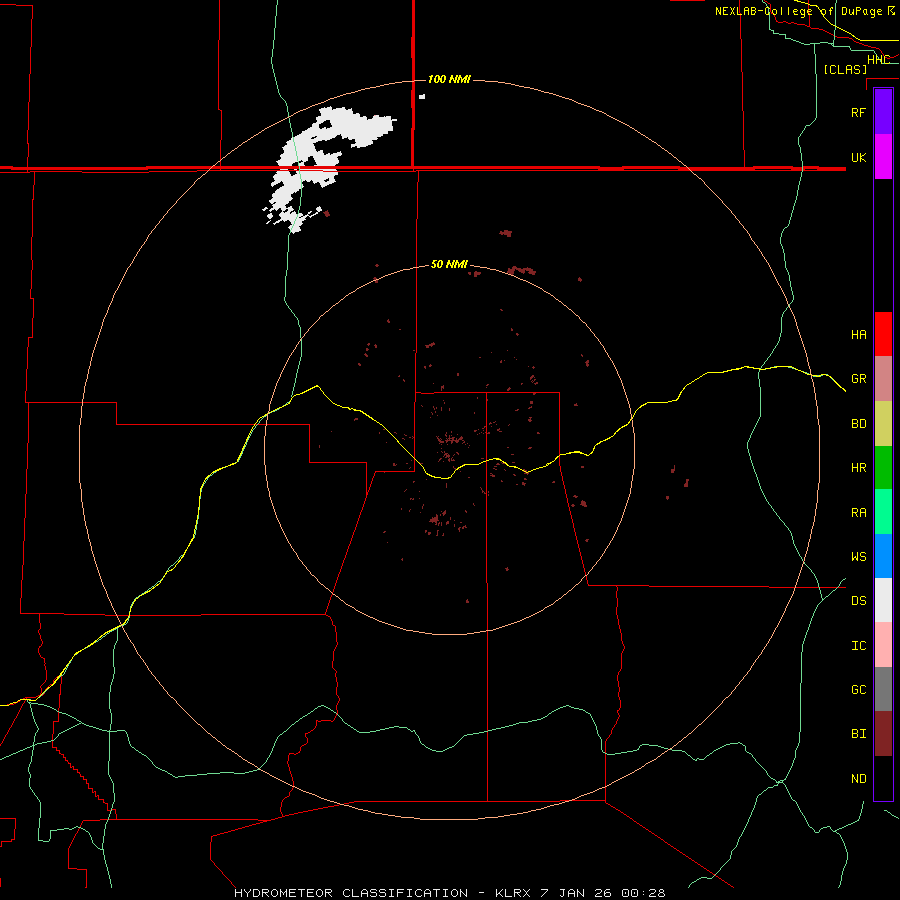
Task: Click the 100 NMI range ring label
Action: coord(449,79)
